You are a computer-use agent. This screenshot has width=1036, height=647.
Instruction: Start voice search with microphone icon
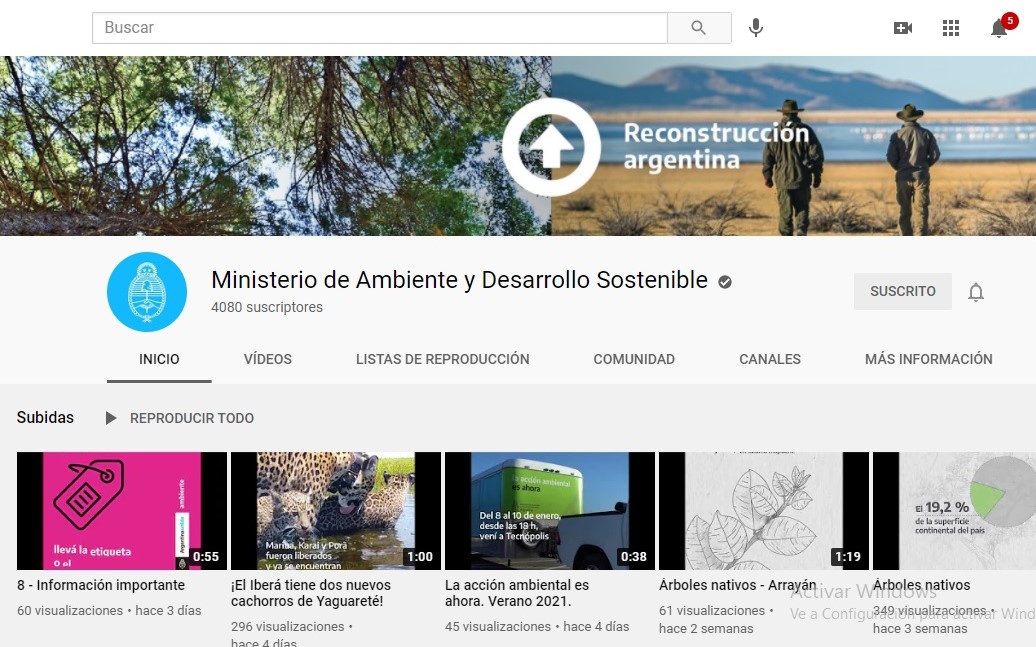pos(756,28)
